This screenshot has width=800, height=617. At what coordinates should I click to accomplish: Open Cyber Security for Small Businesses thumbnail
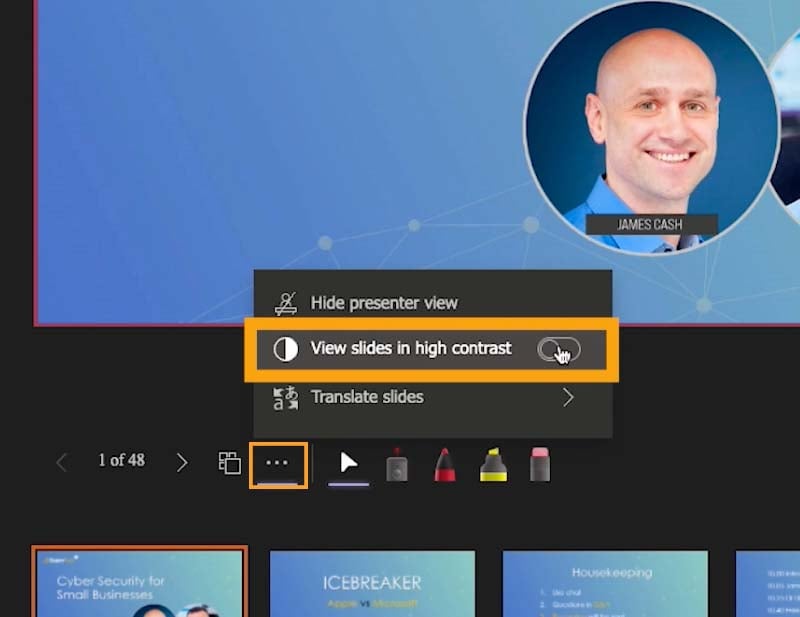[x=140, y=582]
